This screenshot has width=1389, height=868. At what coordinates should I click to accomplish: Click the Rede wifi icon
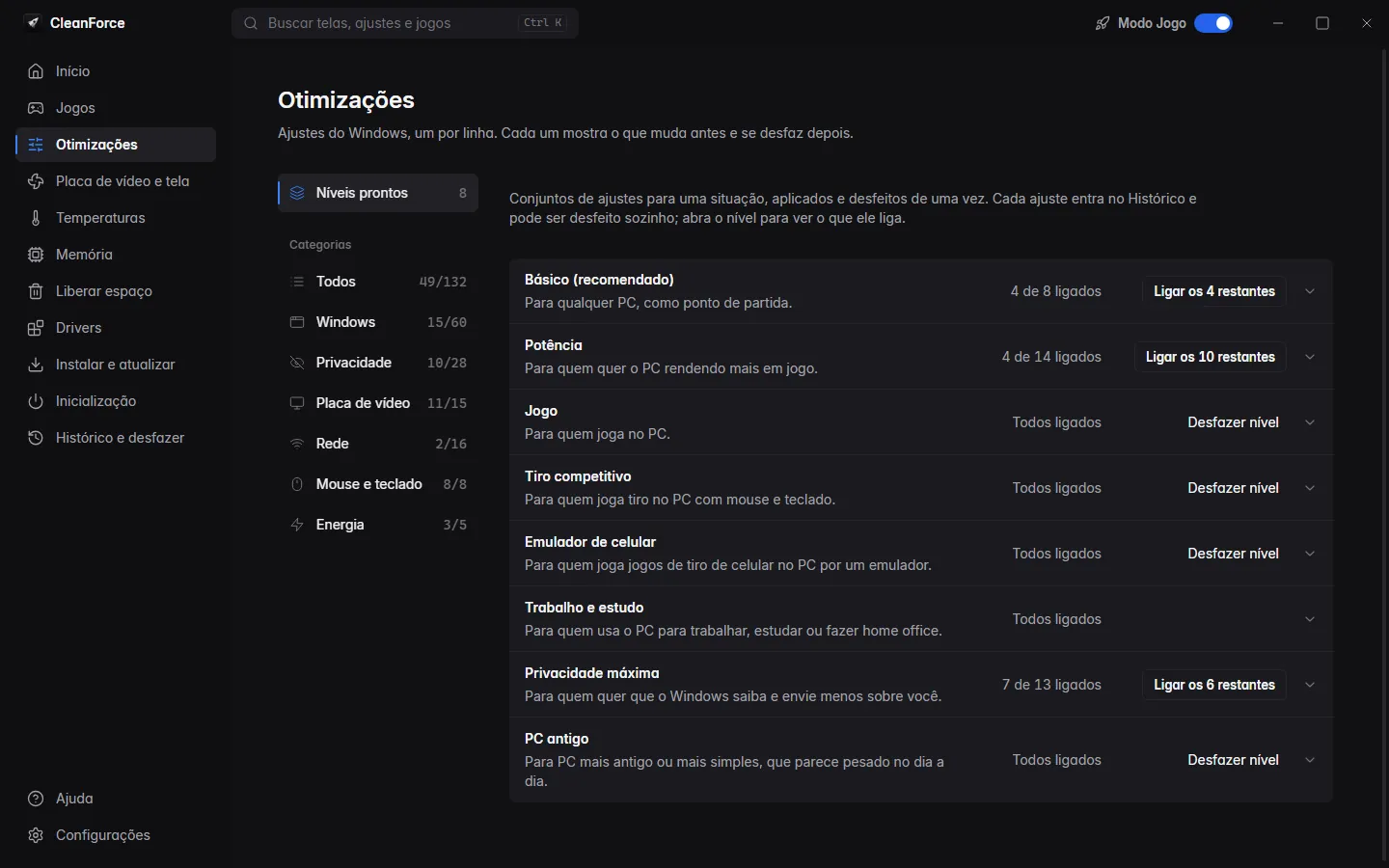(297, 444)
